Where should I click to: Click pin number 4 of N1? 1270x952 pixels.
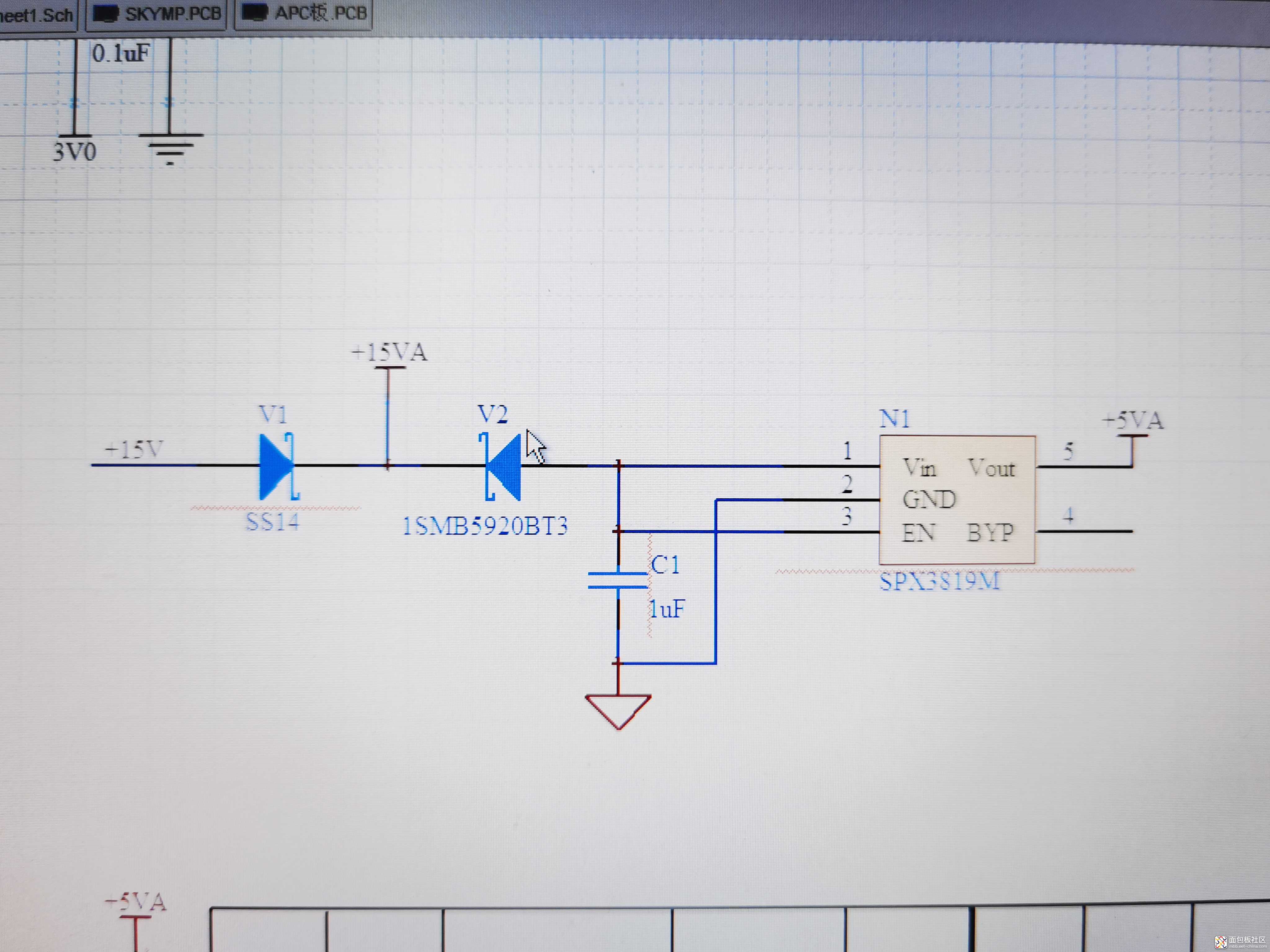point(1068,515)
